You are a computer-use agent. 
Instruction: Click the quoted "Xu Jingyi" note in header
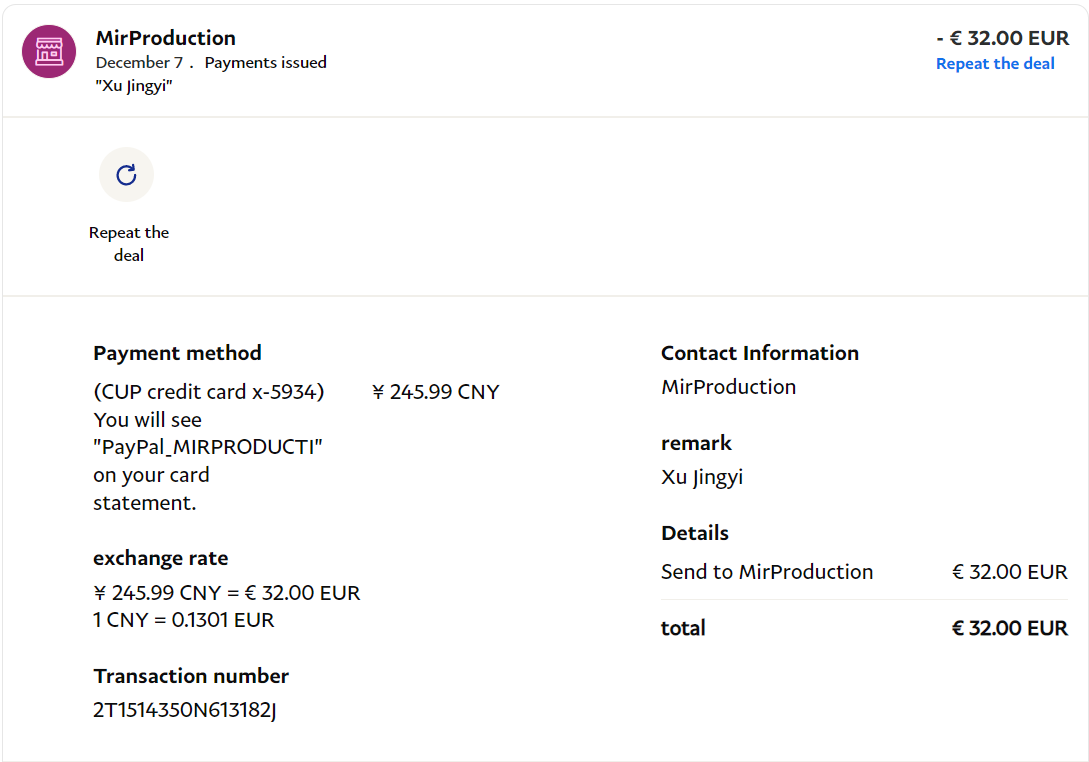coord(134,86)
